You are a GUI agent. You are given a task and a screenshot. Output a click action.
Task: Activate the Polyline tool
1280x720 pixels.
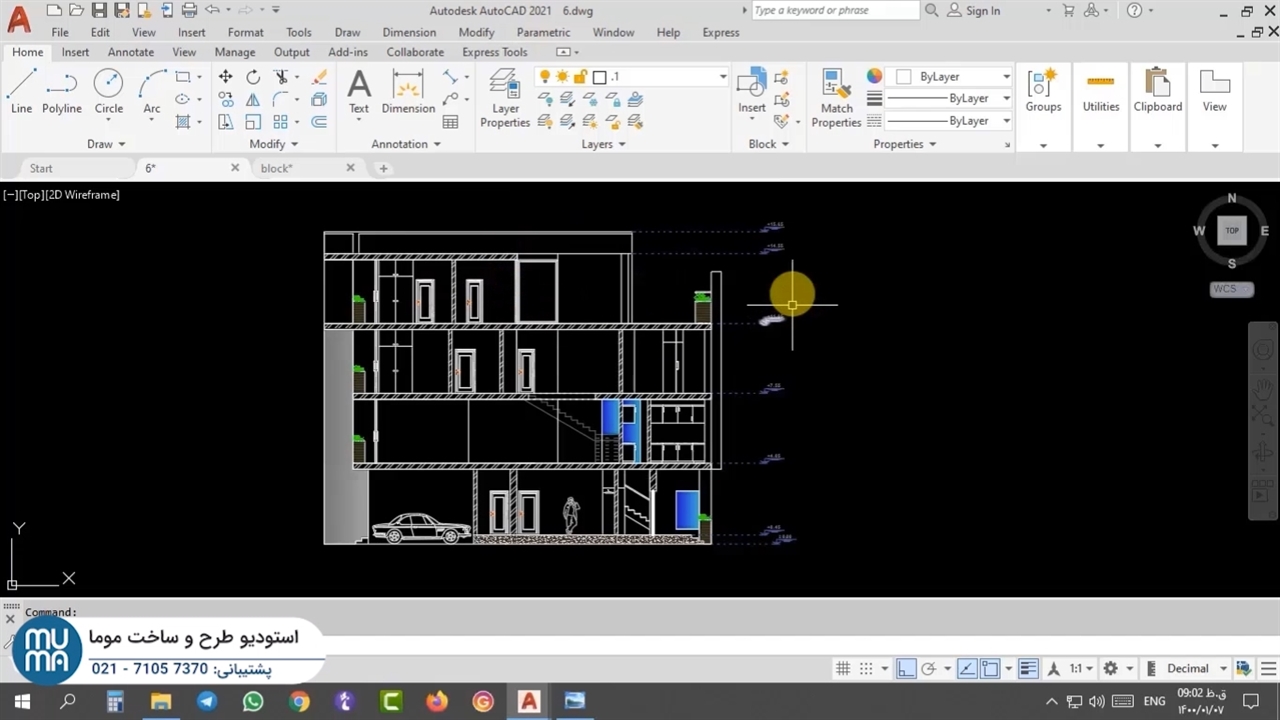[61, 92]
